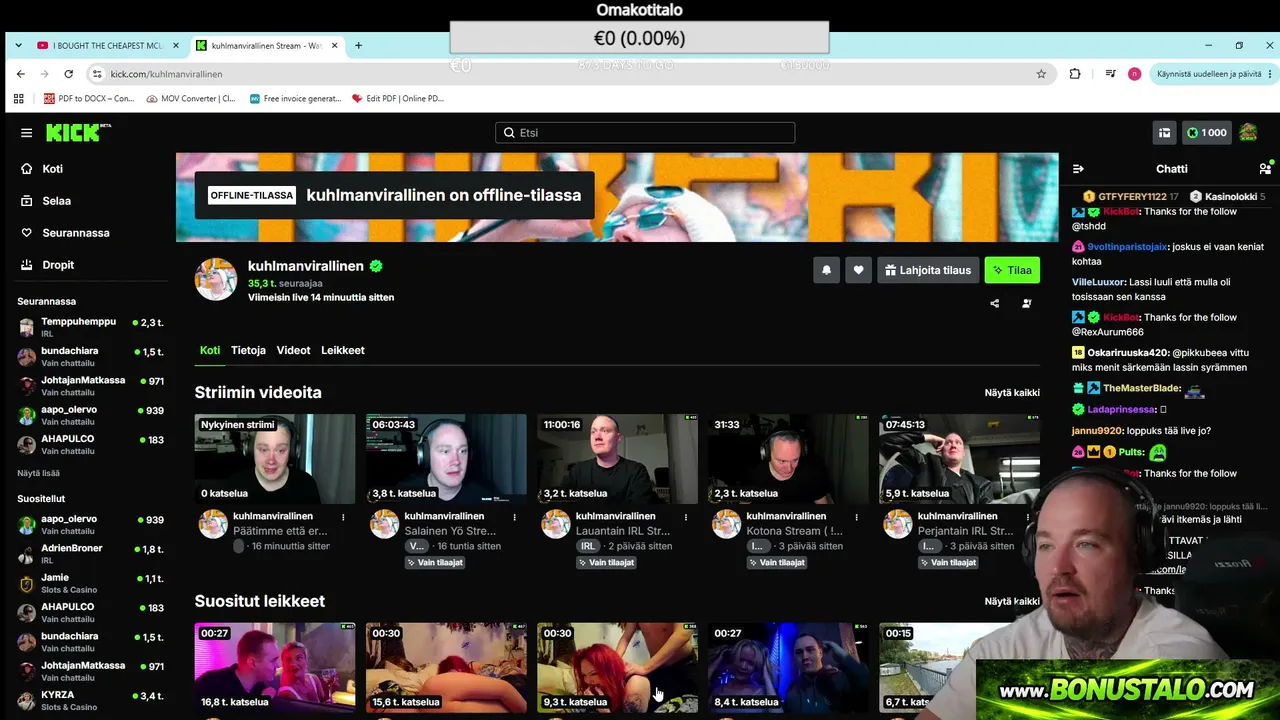
Task: Open the 31:33 video thumbnail
Action: pos(788,459)
